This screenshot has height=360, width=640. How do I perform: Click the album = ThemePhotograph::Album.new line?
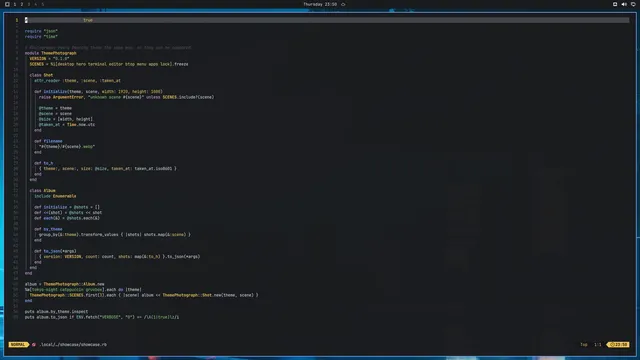point(64,284)
